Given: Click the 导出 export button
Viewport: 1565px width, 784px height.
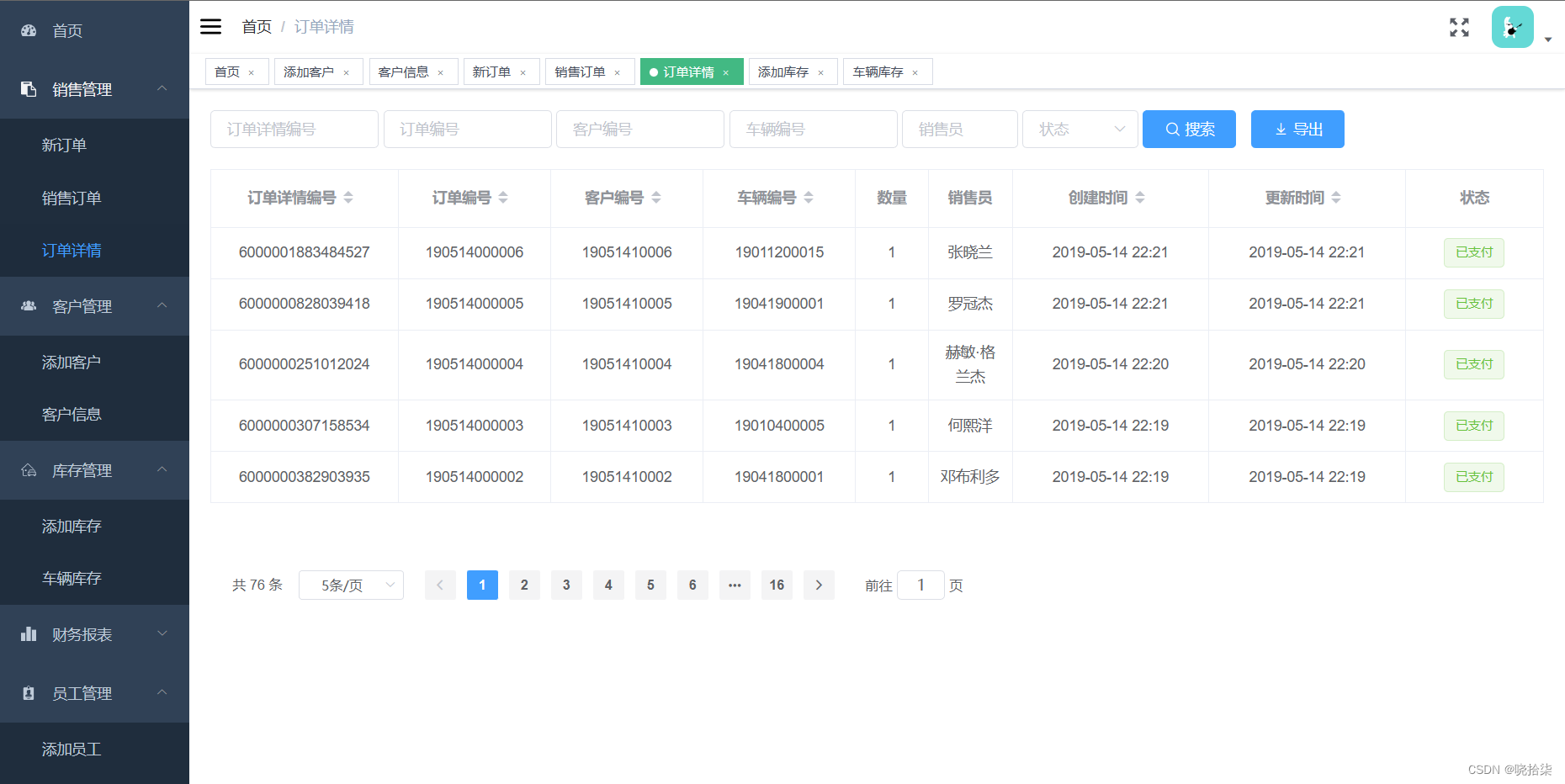Looking at the screenshot, I should pyautogui.click(x=1297, y=129).
